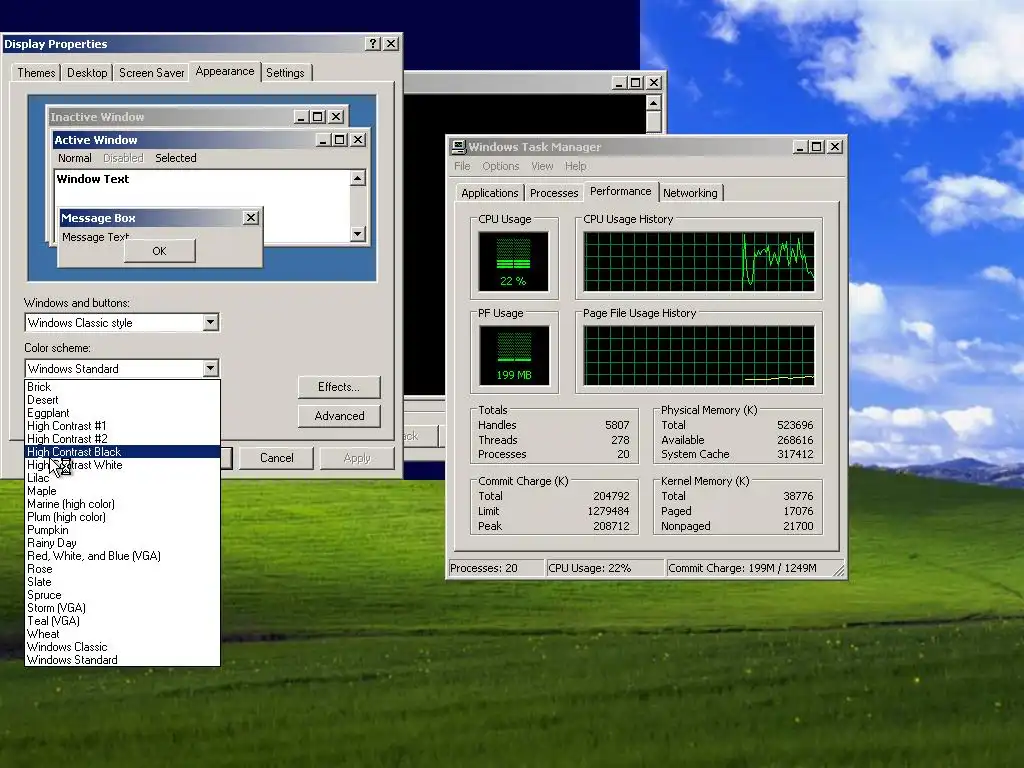The width and height of the screenshot is (1024, 768).
Task: Open Task Manager Applications tab
Action: click(489, 193)
